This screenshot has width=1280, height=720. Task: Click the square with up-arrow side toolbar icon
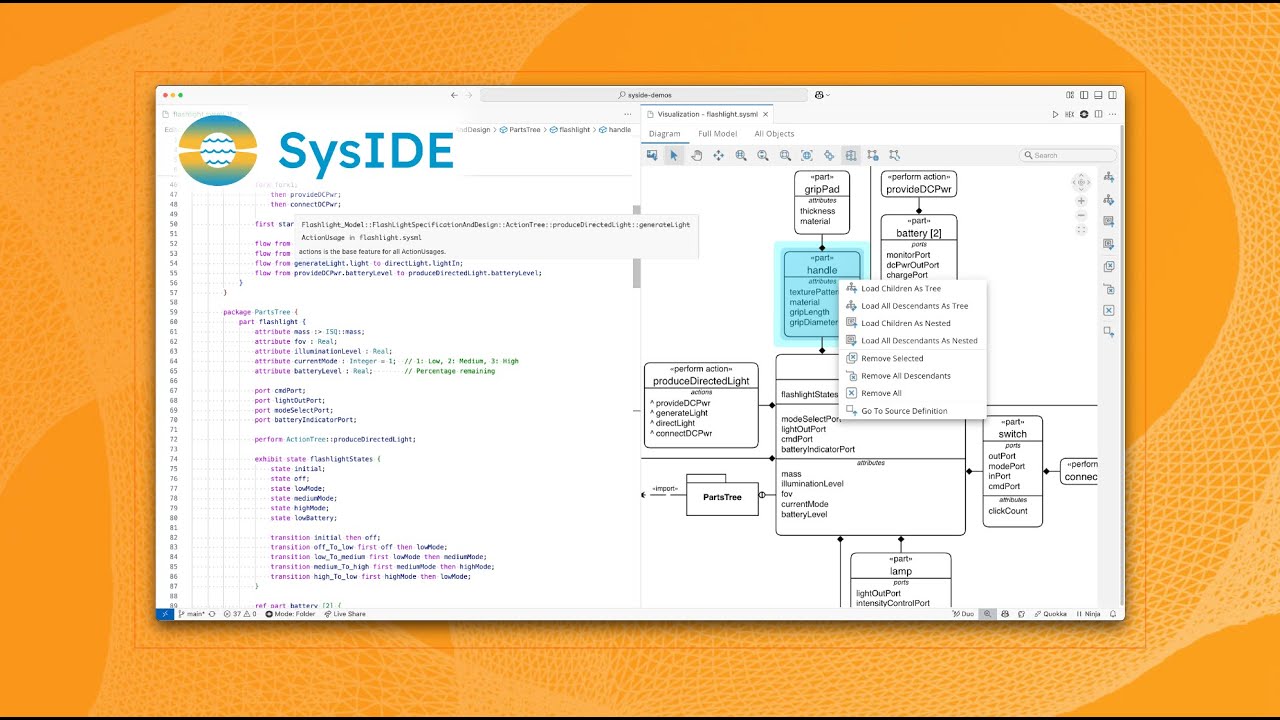click(1109, 332)
